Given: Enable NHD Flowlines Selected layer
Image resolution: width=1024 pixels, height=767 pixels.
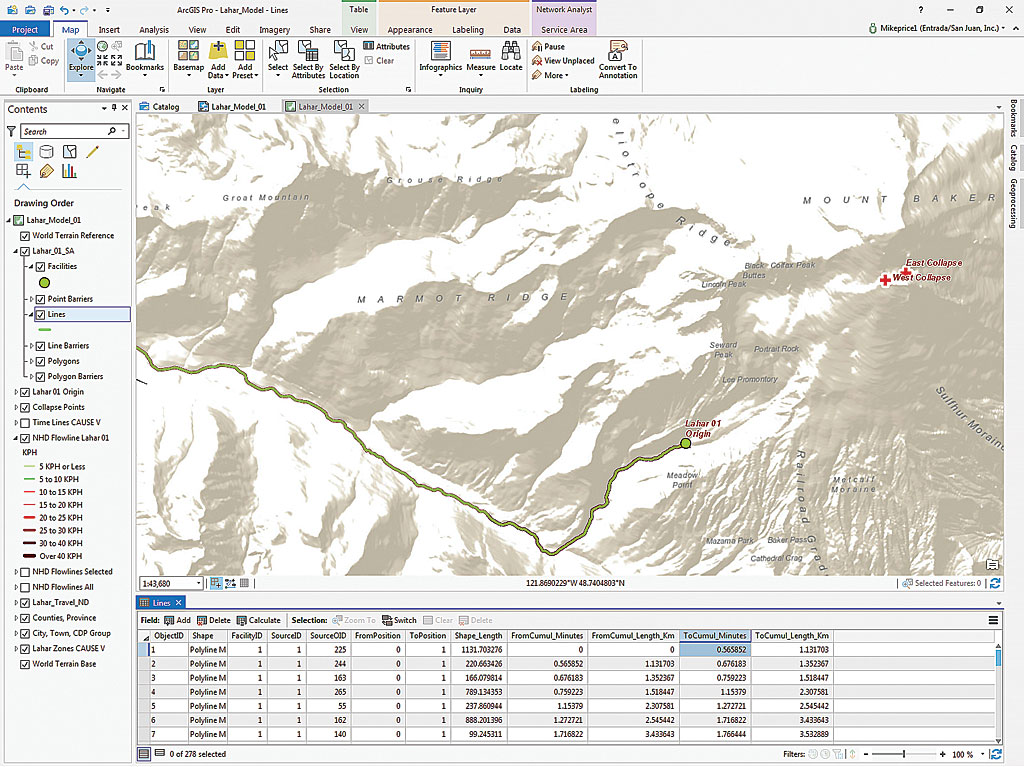Looking at the screenshot, I should tap(25, 572).
